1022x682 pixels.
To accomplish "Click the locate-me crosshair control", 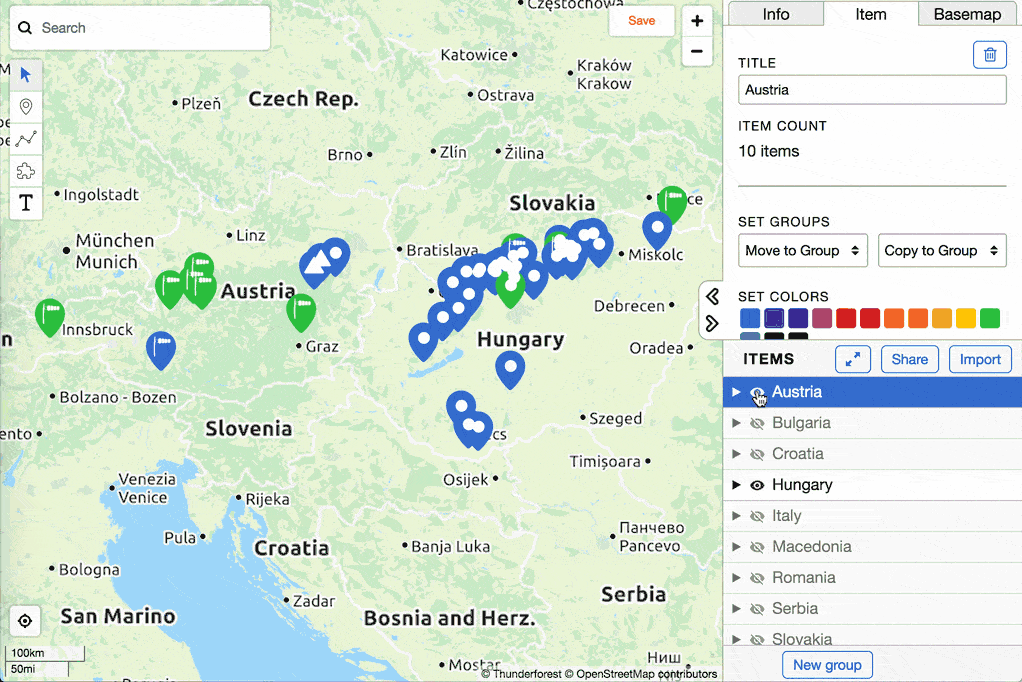I will tap(24, 621).
